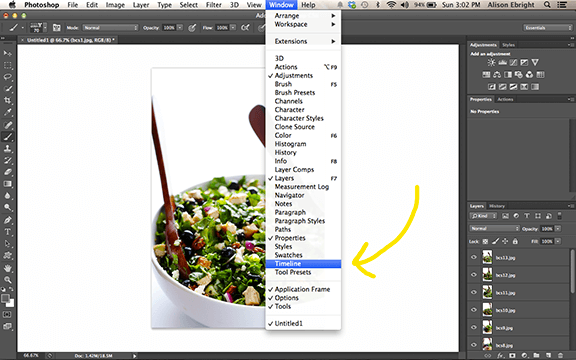
Task: Select the Zoom tool in the toolbox
Action: point(7,280)
